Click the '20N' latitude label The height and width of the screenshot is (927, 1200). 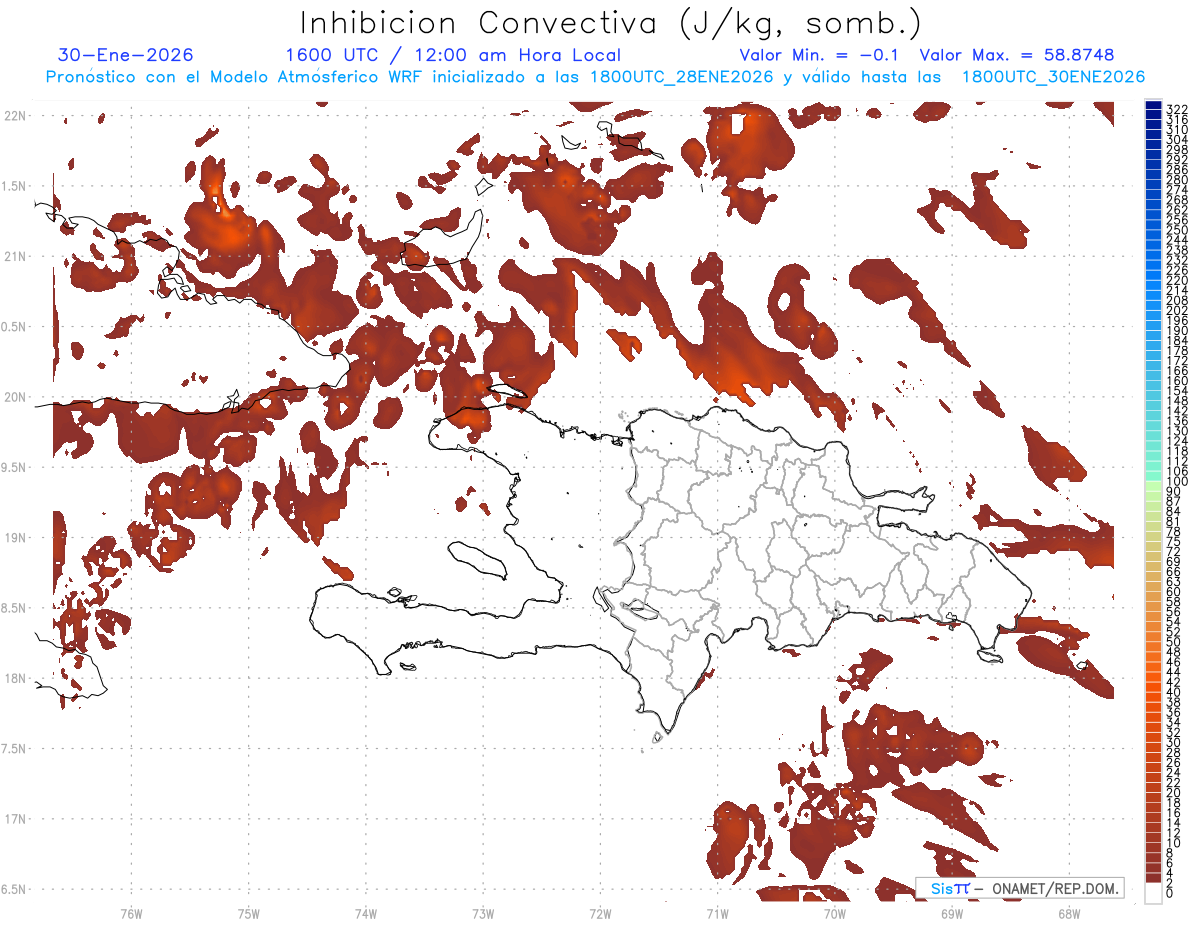tap(14, 398)
